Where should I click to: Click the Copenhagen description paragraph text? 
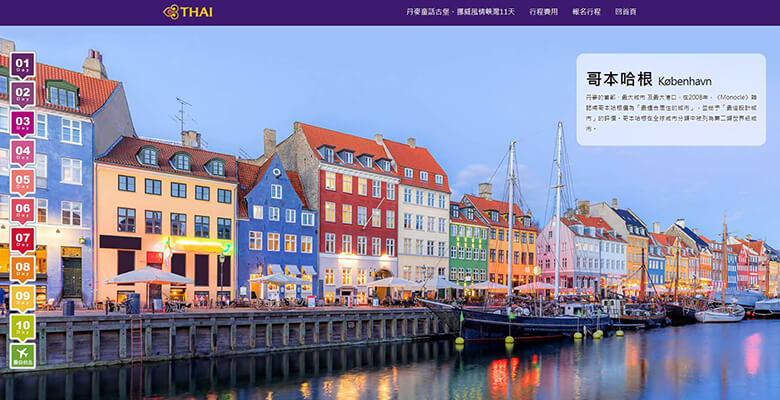pos(671,112)
